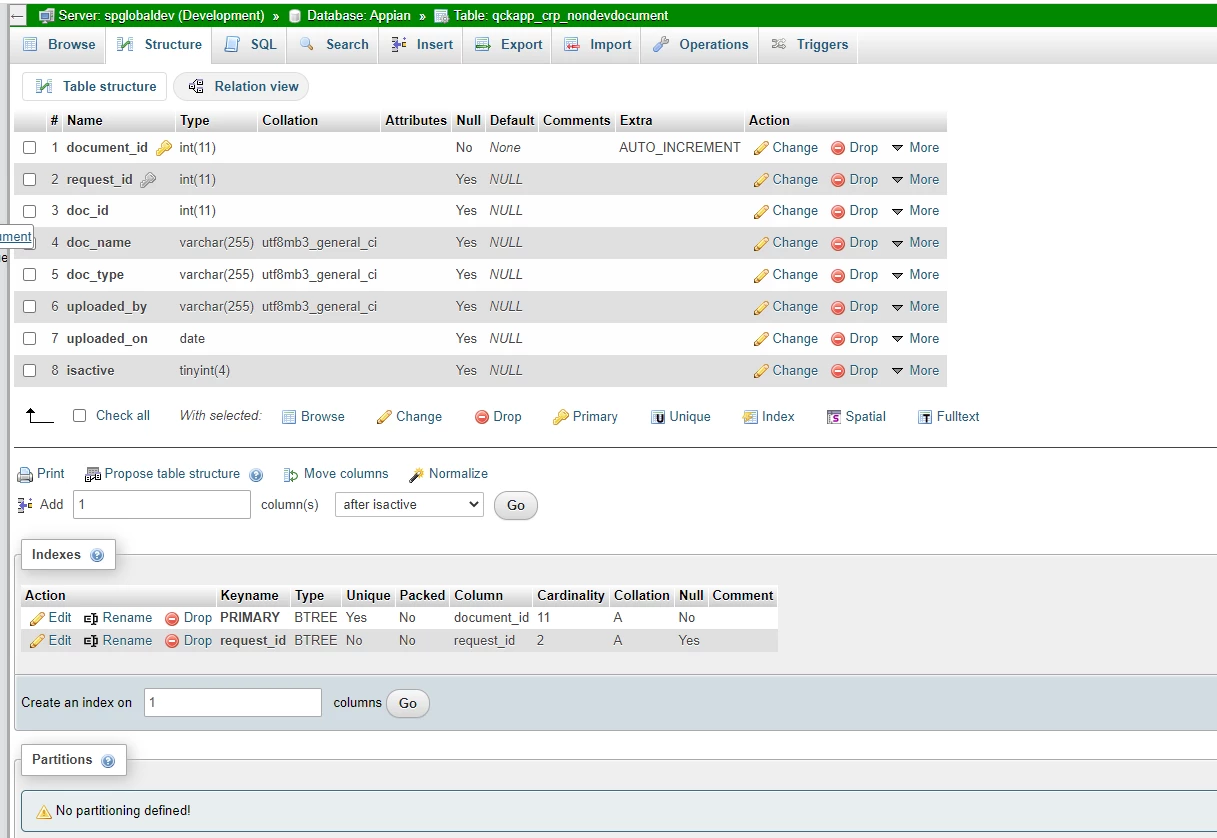1217x838 pixels.
Task: Click the help icon next to Indexes
Action: [x=97, y=556]
